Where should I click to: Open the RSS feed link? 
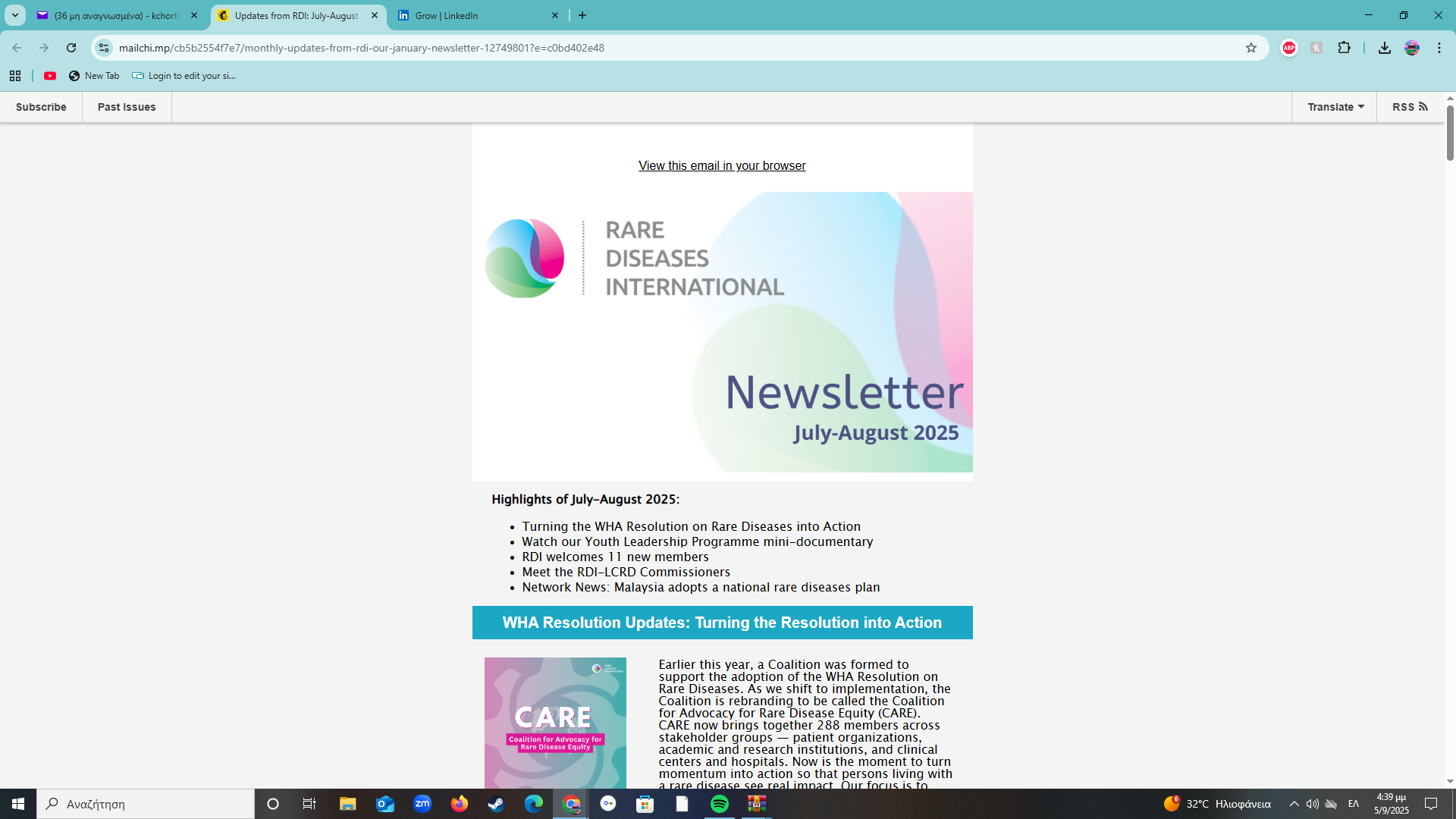click(1409, 107)
